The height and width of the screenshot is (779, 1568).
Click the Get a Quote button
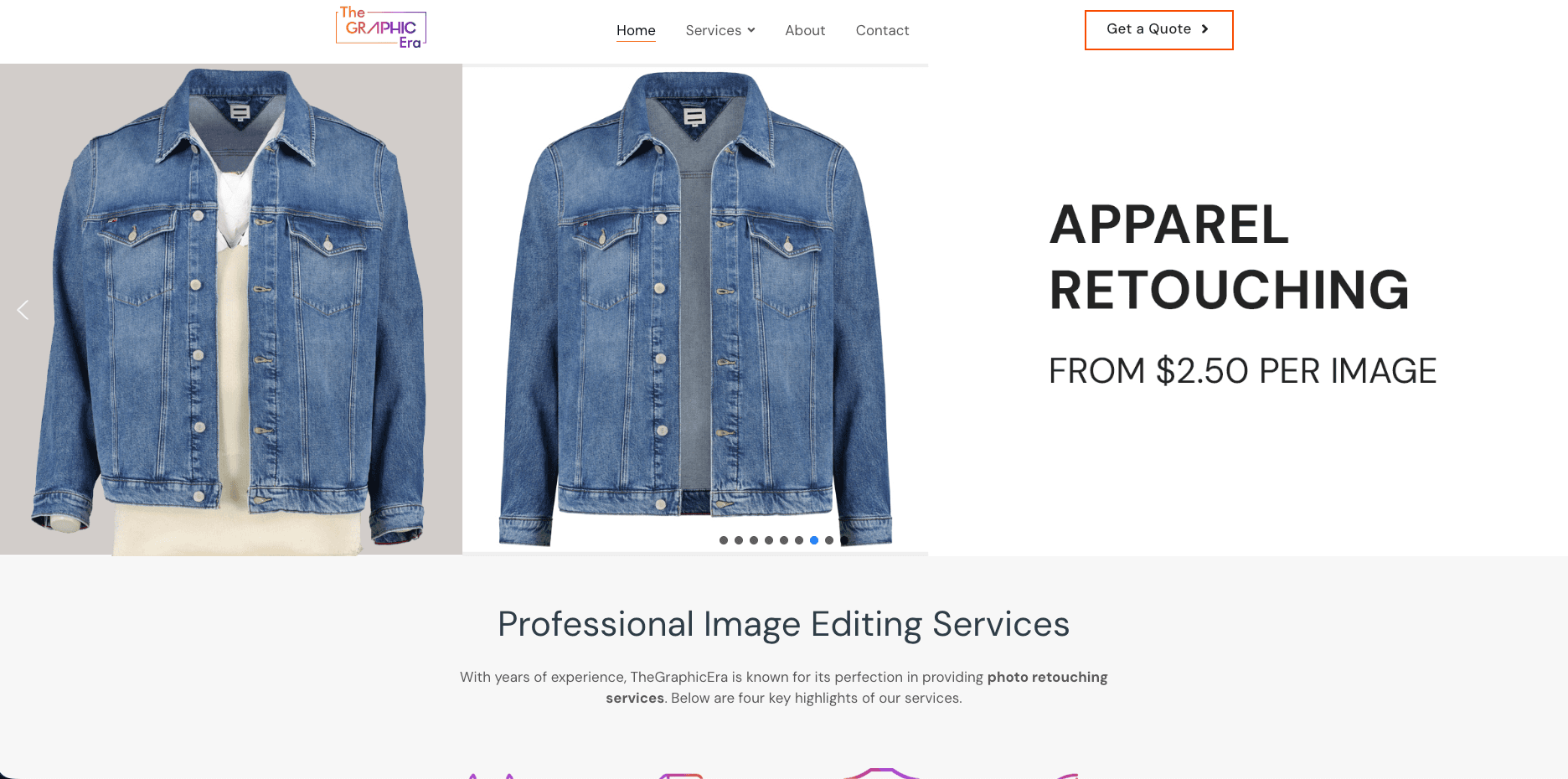click(1159, 30)
